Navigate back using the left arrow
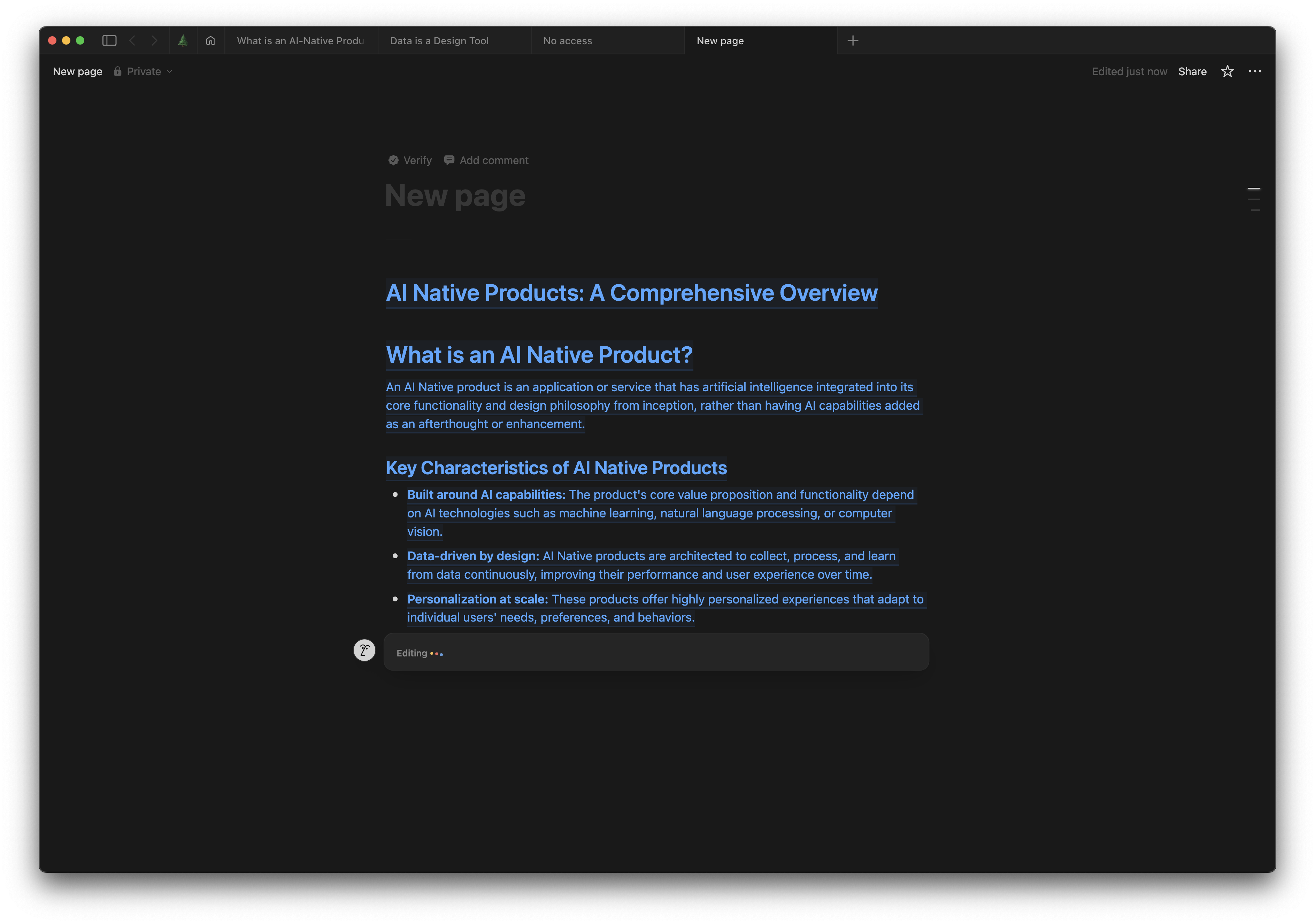Screen dimensions: 1315x924 pos(132,41)
